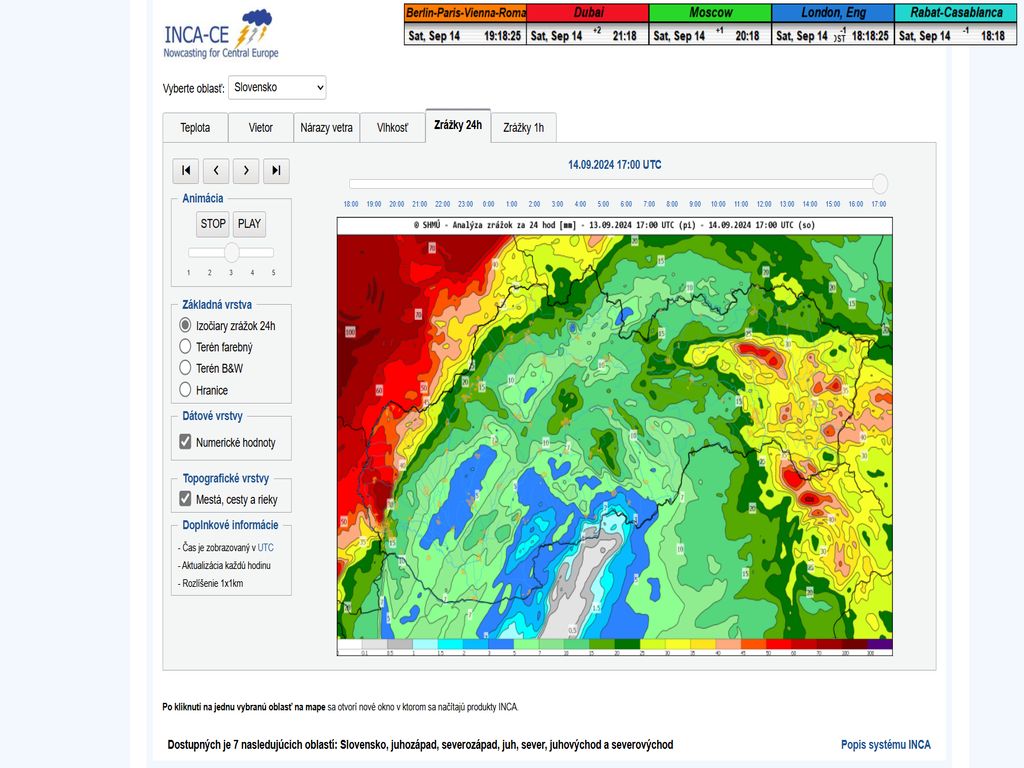
Task: Open the Nárazy vetra tab
Action: (326, 128)
